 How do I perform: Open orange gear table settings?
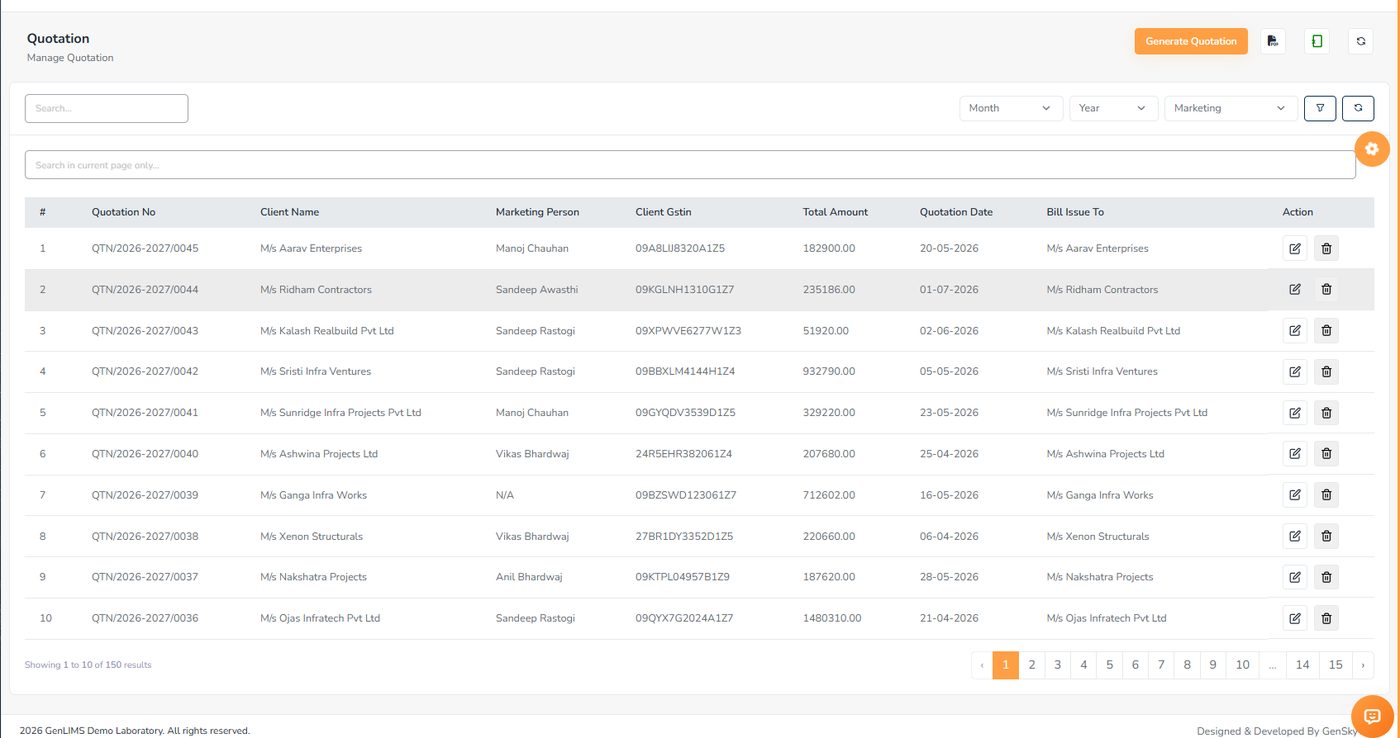[1371, 149]
